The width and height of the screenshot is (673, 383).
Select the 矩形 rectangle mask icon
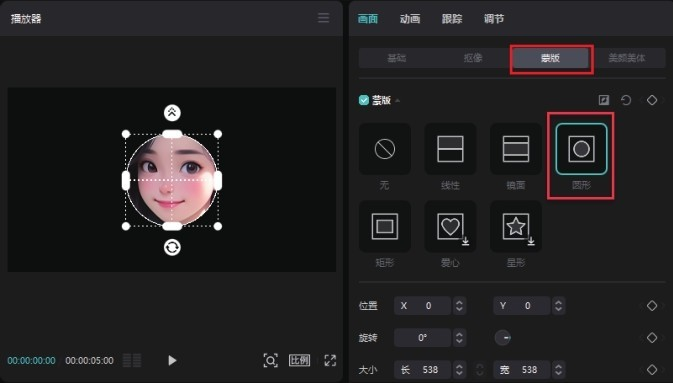tap(385, 226)
